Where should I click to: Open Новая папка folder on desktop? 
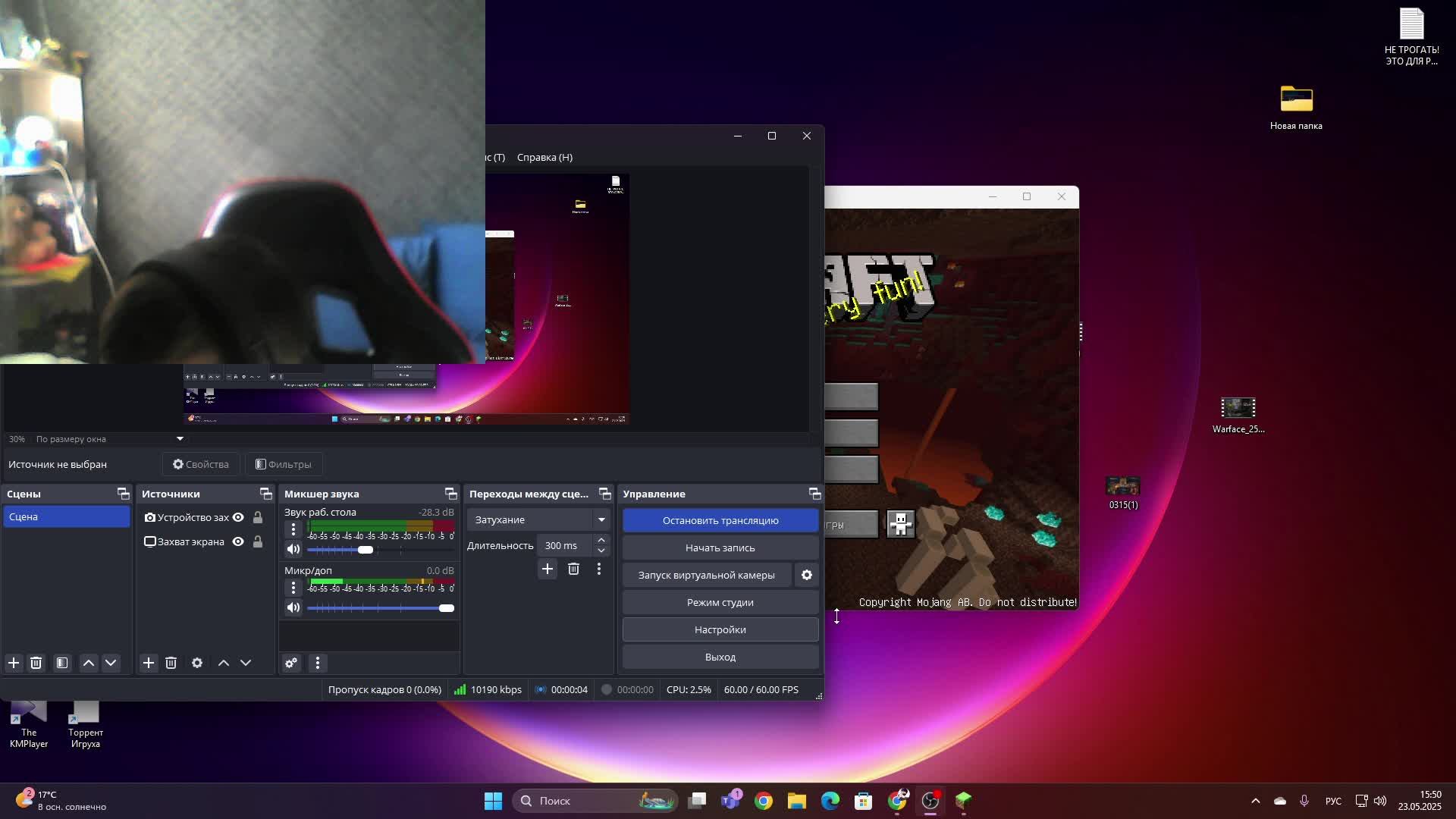point(1296,107)
